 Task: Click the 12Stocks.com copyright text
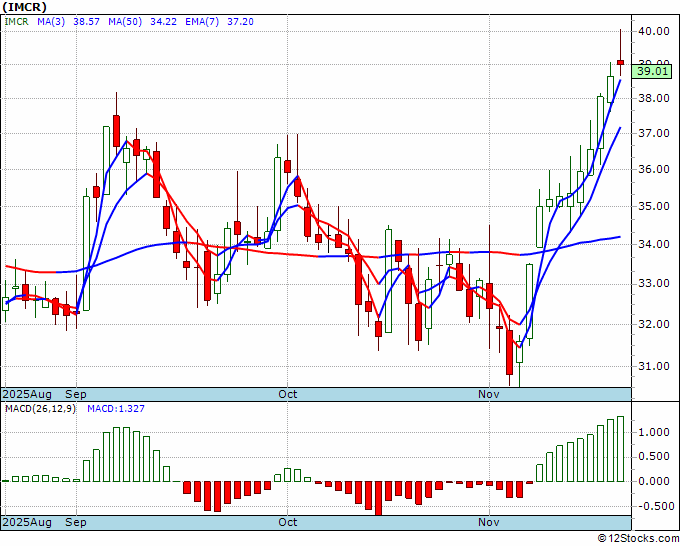(x=638, y=538)
